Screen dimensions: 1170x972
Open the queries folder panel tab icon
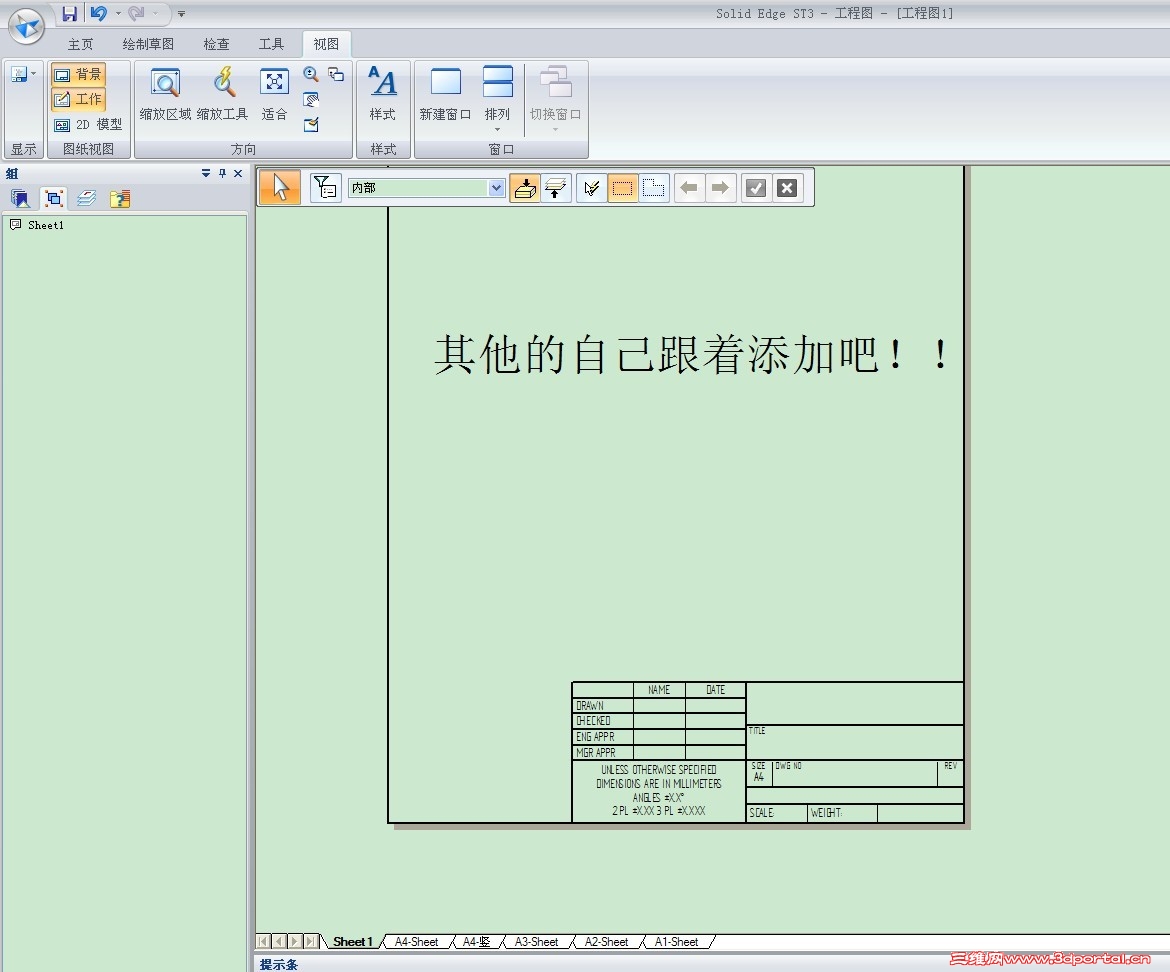(119, 198)
